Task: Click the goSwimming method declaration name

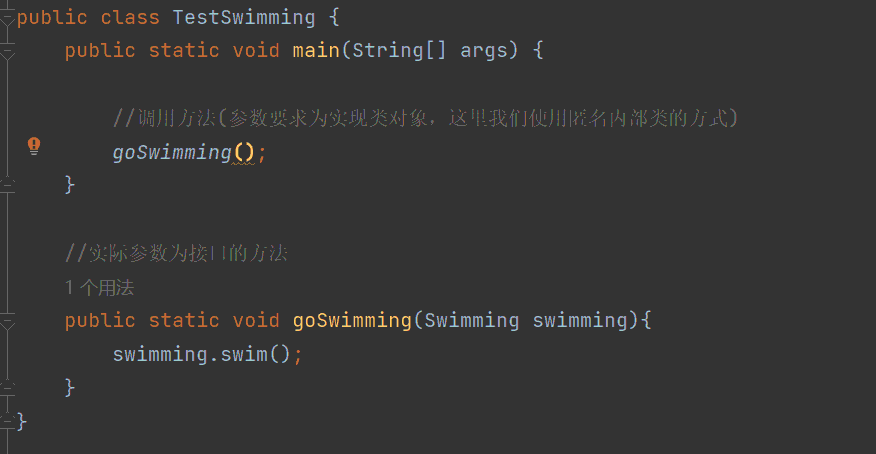Action: (352, 321)
